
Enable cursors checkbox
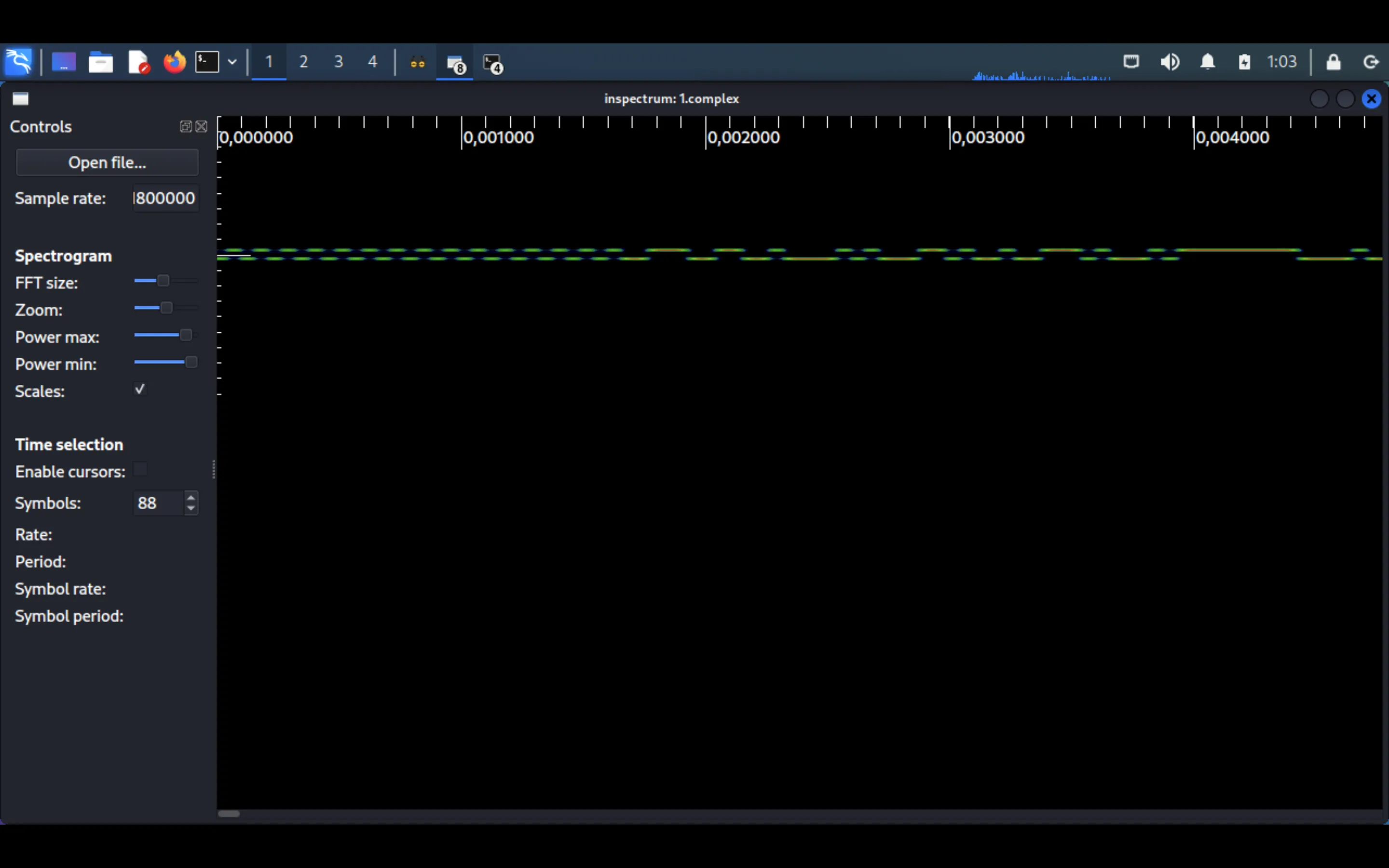(140, 470)
